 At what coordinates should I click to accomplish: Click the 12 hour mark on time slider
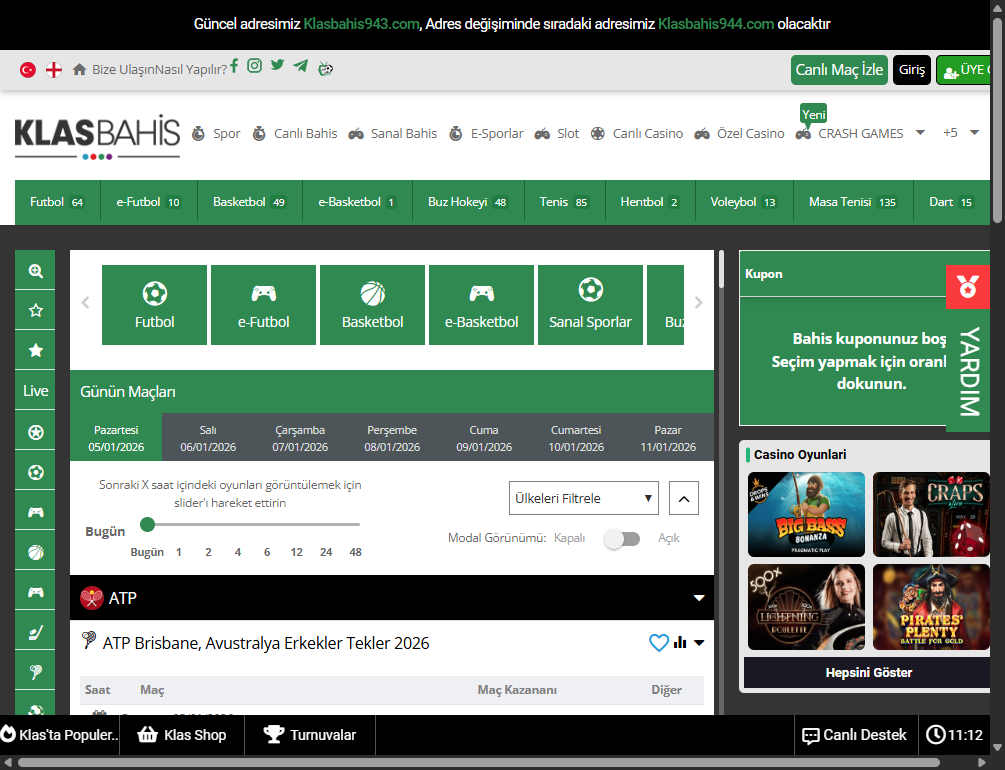click(297, 552)
